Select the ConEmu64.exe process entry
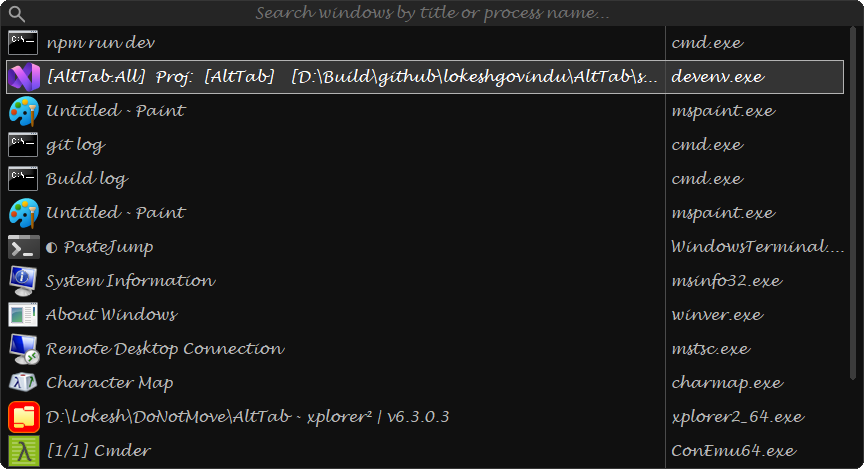864x469 pixels. 733,450
